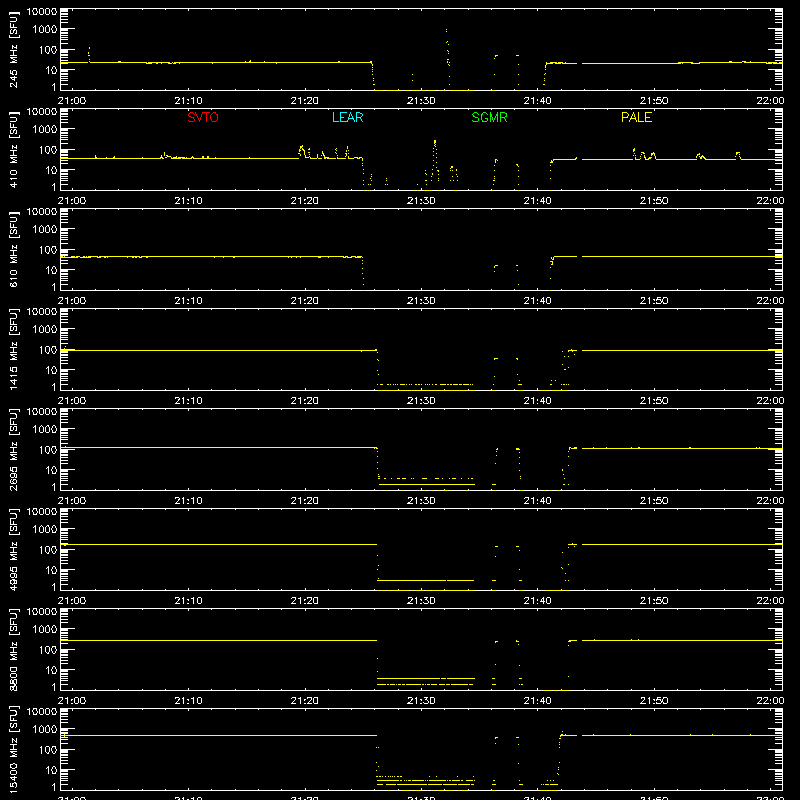Click 21:00 tick label under 2695 MHz plot
The height and width of the screenshot is (800, 800).
(x=72, y=501)
